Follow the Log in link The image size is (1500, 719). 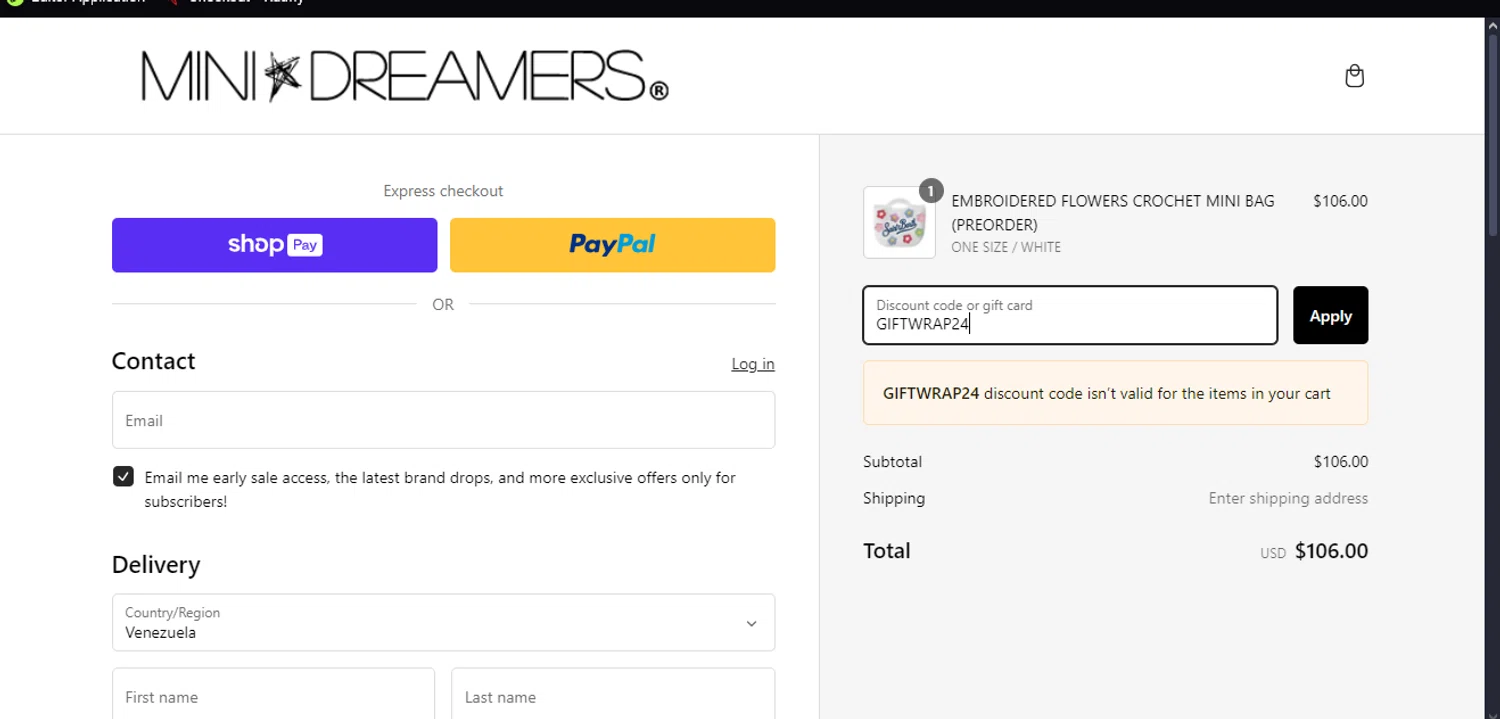[x=753, y=364]
